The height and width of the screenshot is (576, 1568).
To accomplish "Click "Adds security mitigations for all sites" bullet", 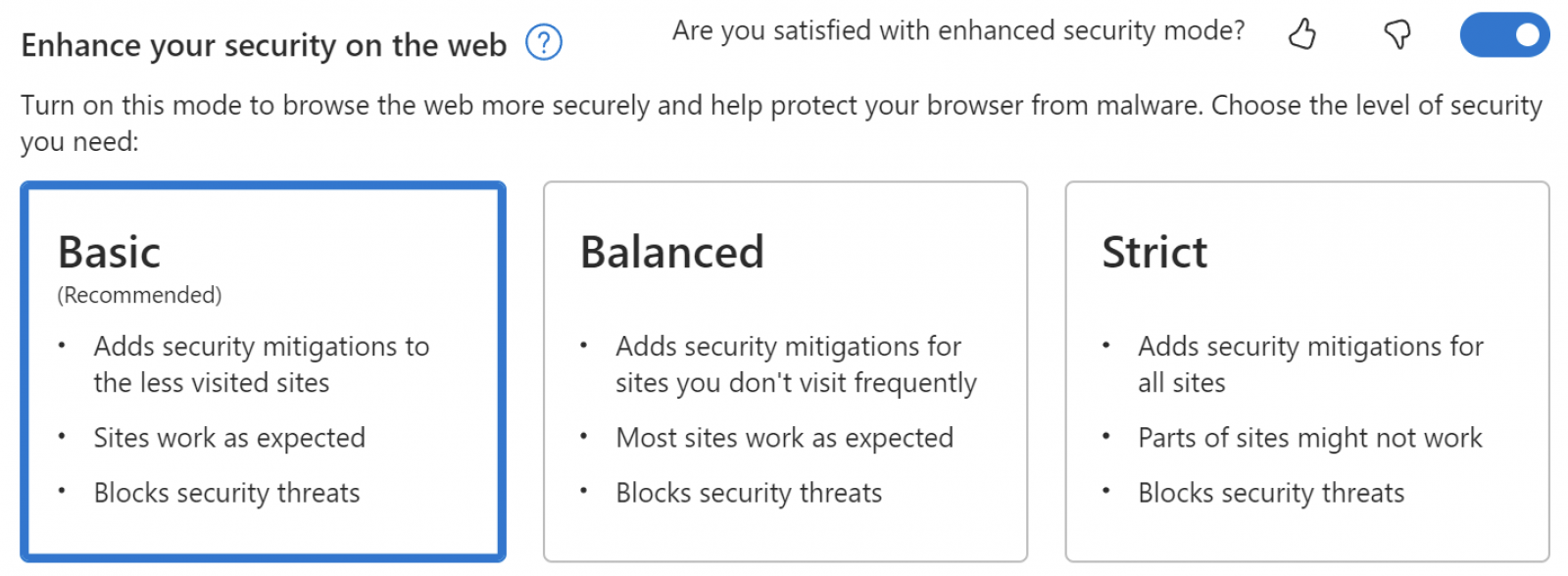I will pyautogui.click(x=1309, y=363).
